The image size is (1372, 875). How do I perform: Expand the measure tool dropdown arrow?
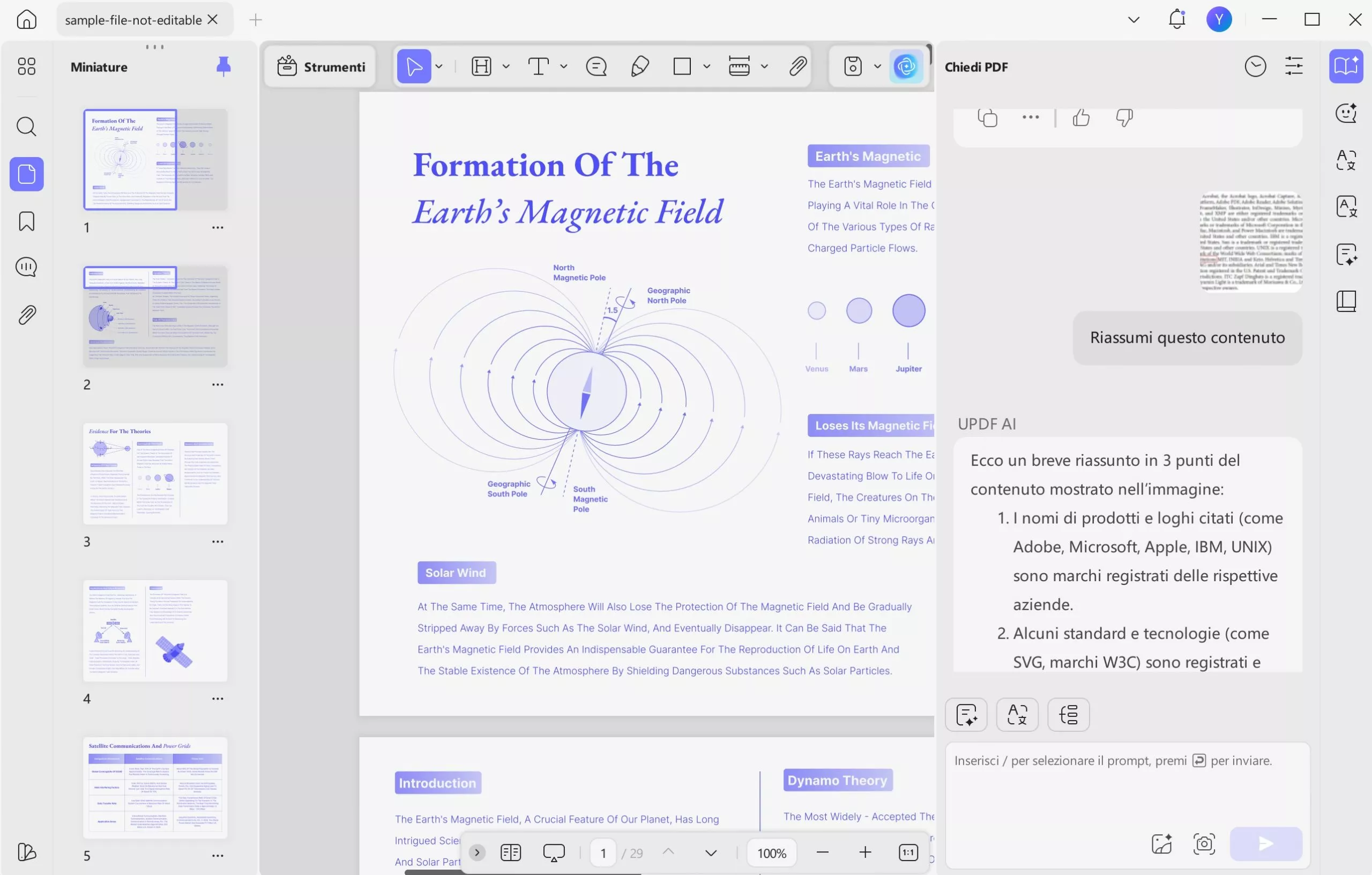[765, 66]
